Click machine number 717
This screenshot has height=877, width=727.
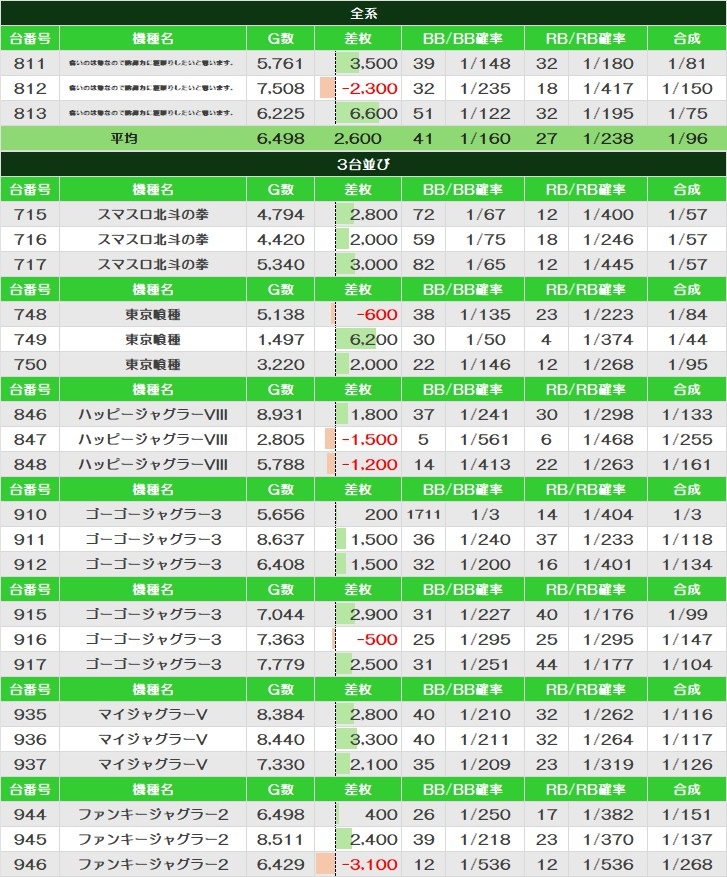(30, 265)
